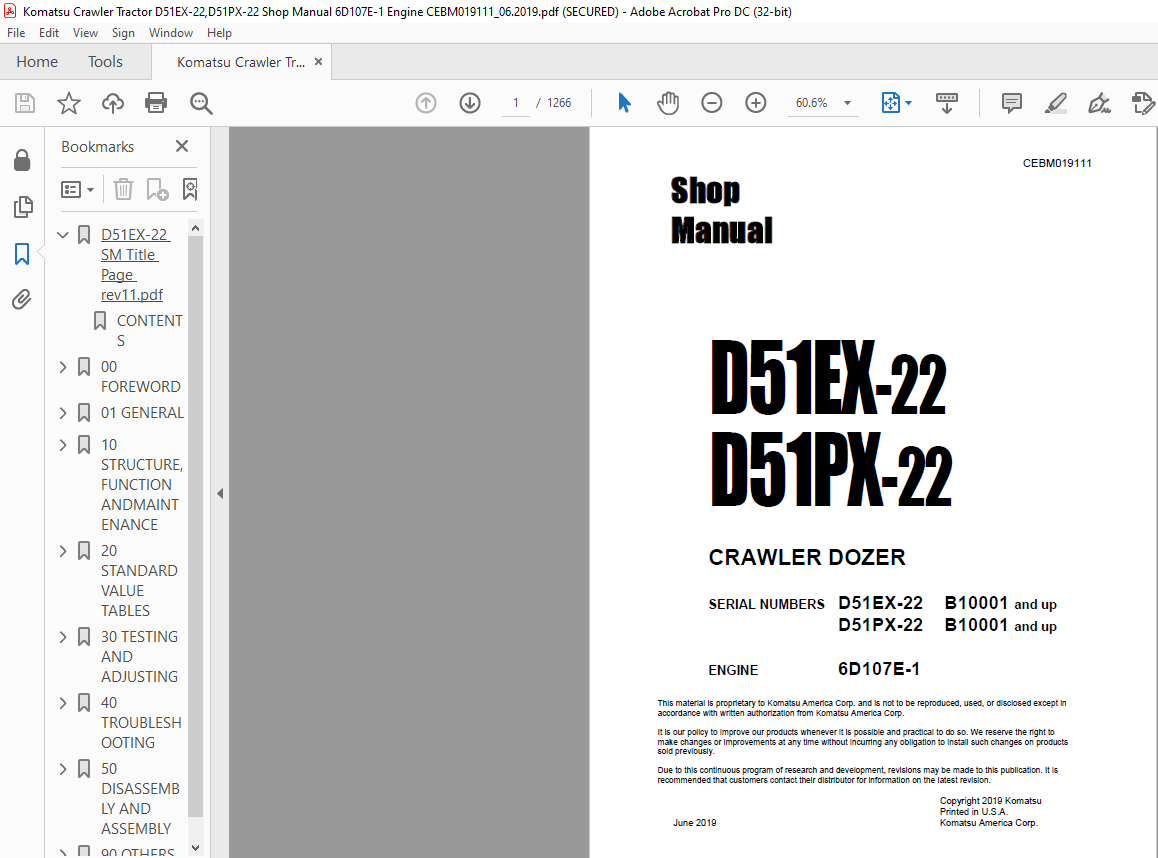Open security lock panel in sidebar

pyautogui.click(x=22, y=160)
